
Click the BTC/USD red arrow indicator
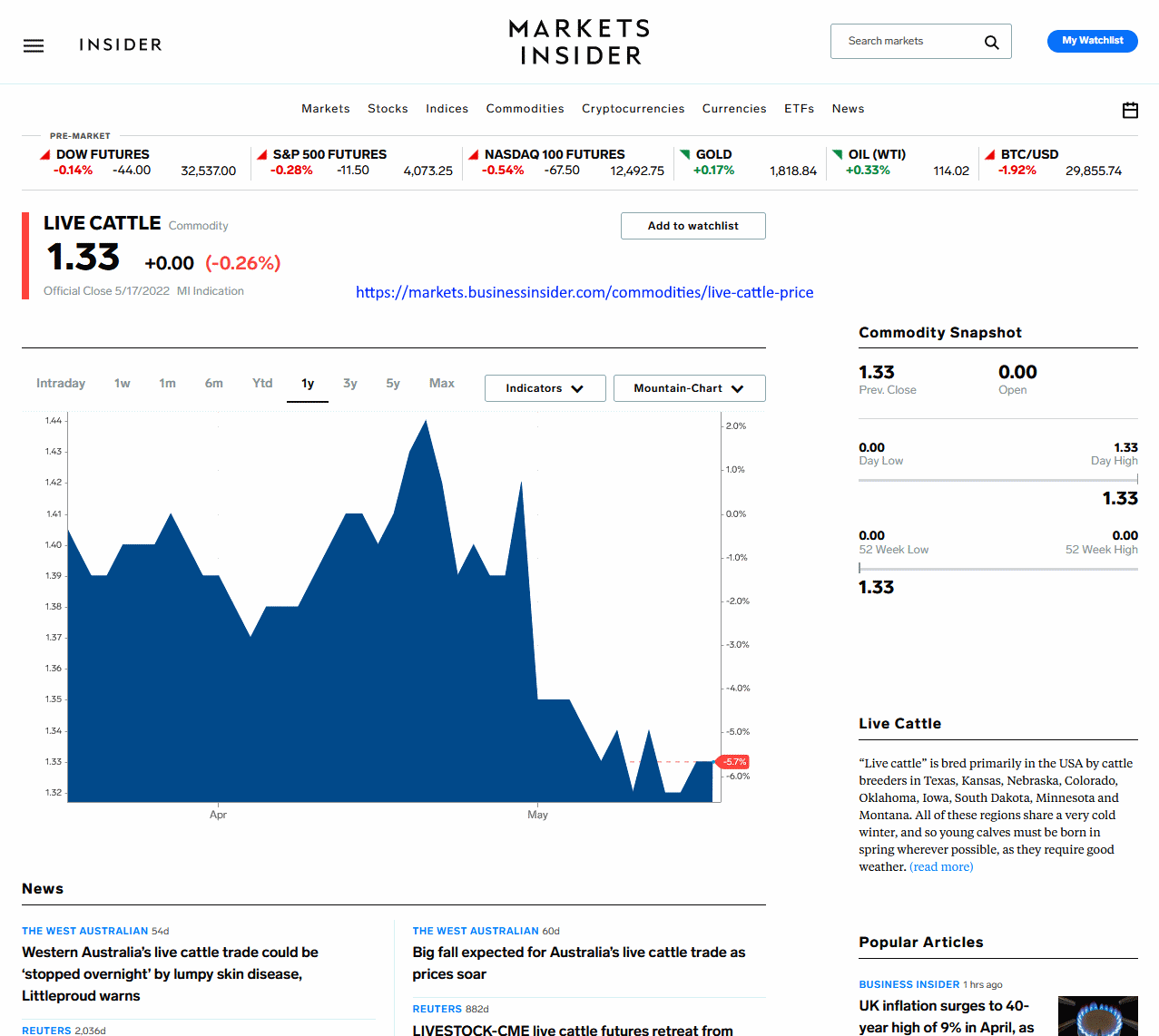coord(989,155)
